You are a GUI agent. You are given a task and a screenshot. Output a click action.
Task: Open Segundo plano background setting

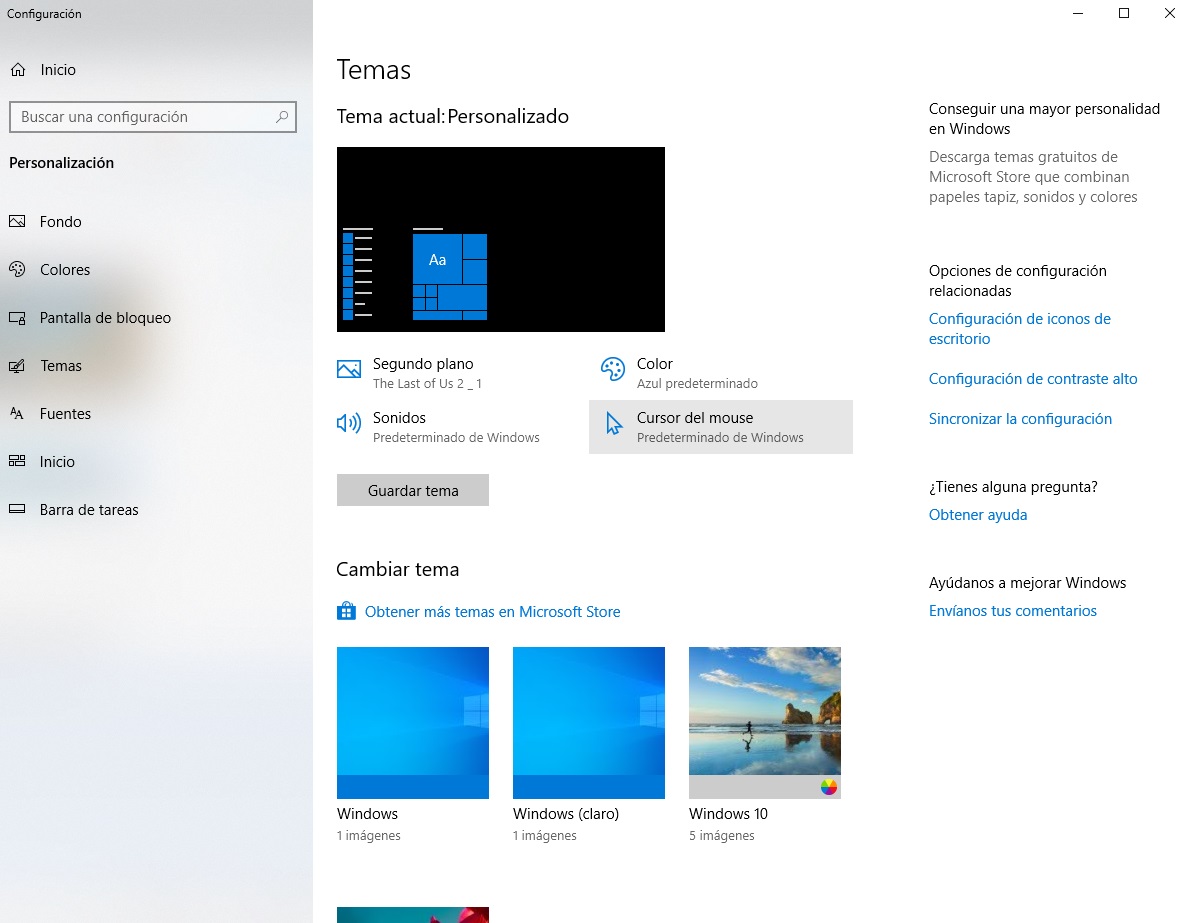(x=422, y=373)
